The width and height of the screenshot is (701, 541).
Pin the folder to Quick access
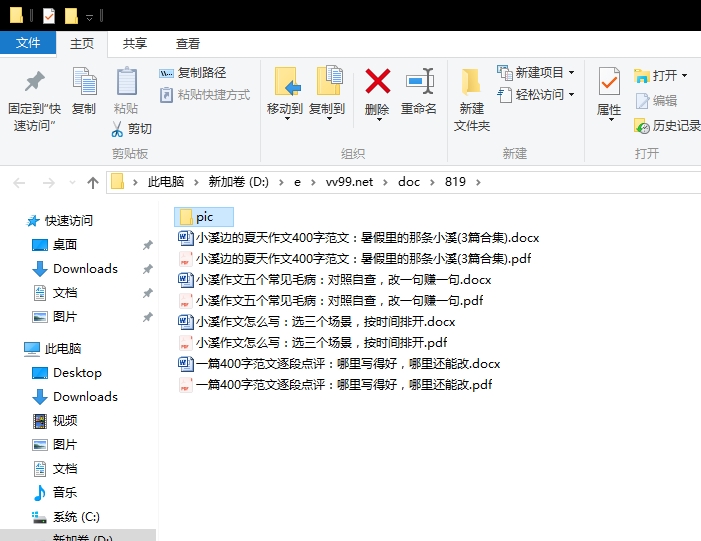tap(34, 101)
